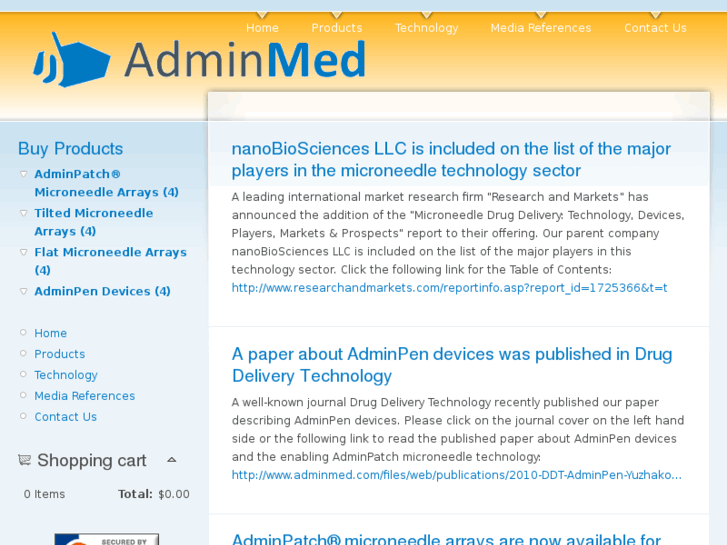Expand Flat Microneedle Arrays category arrow

24,252
